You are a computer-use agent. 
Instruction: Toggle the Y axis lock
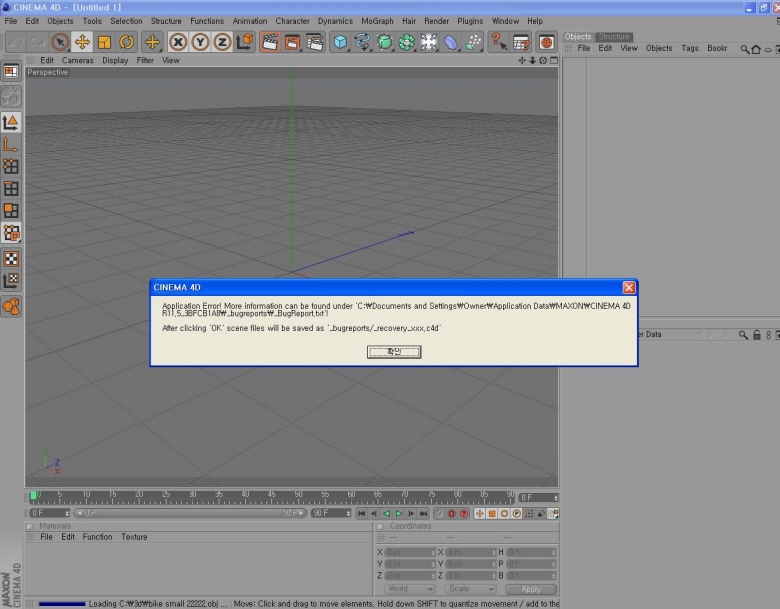[200, 42]
